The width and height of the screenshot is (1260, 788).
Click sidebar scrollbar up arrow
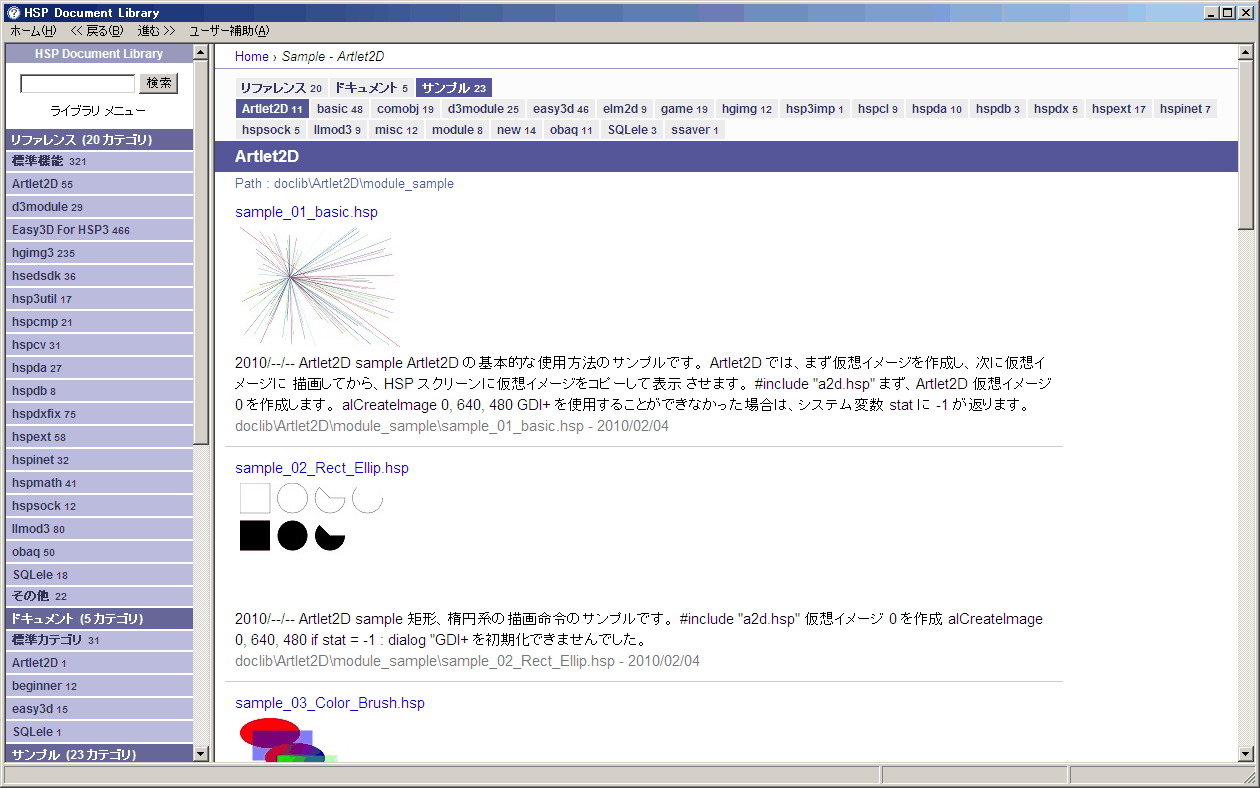200,53
